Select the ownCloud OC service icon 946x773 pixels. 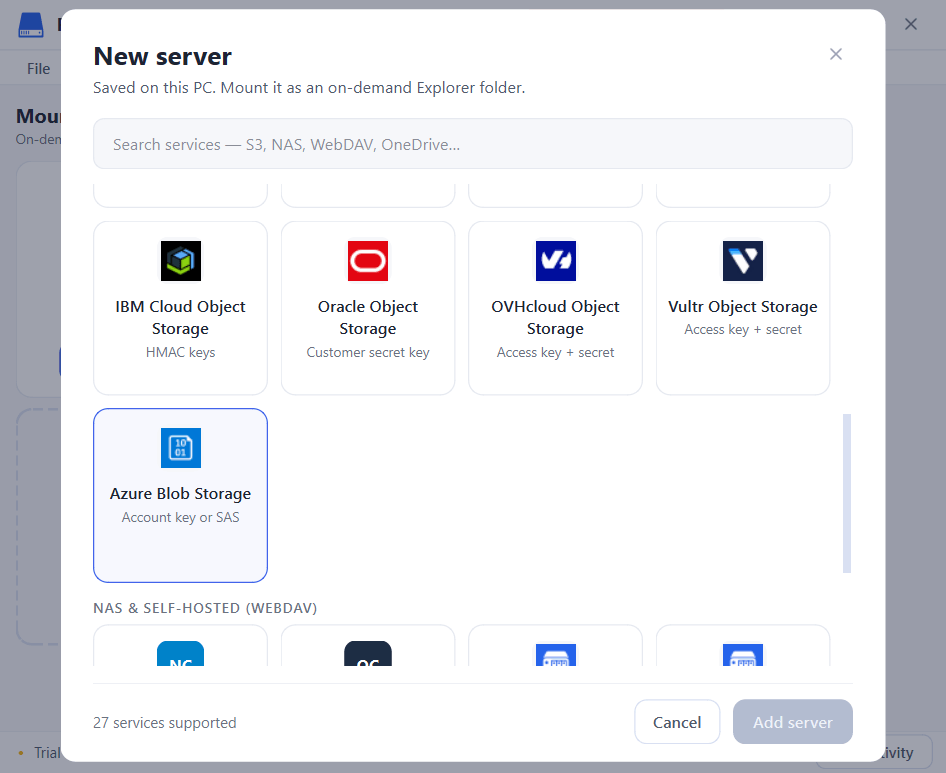click(368, 654)
